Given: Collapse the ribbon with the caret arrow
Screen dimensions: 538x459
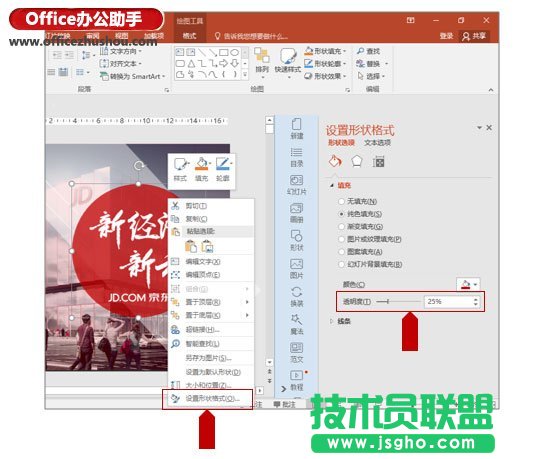Looking at the screenshot, I should [x=491, y=90].
